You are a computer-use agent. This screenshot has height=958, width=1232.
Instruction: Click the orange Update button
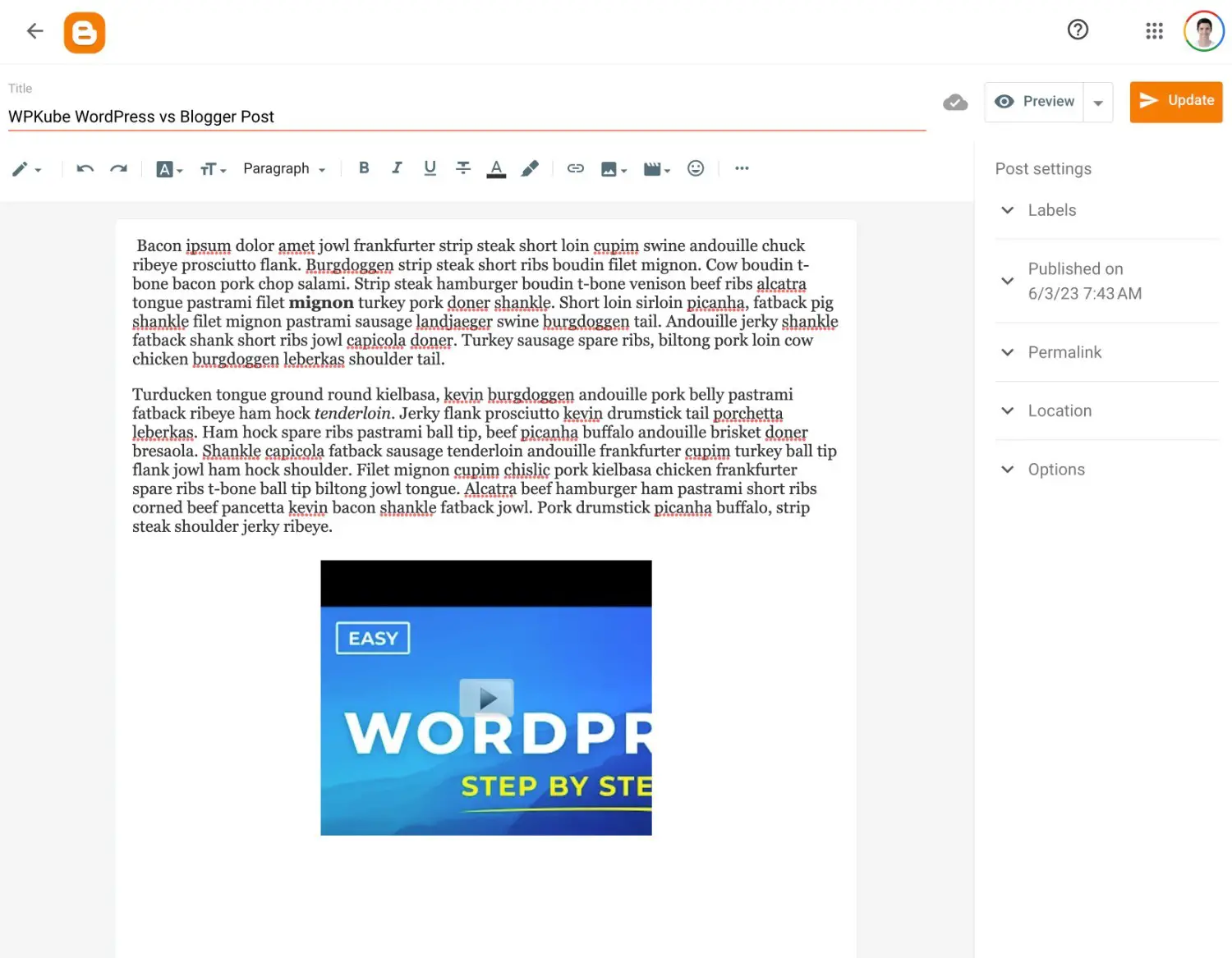tap(1176, 102)
